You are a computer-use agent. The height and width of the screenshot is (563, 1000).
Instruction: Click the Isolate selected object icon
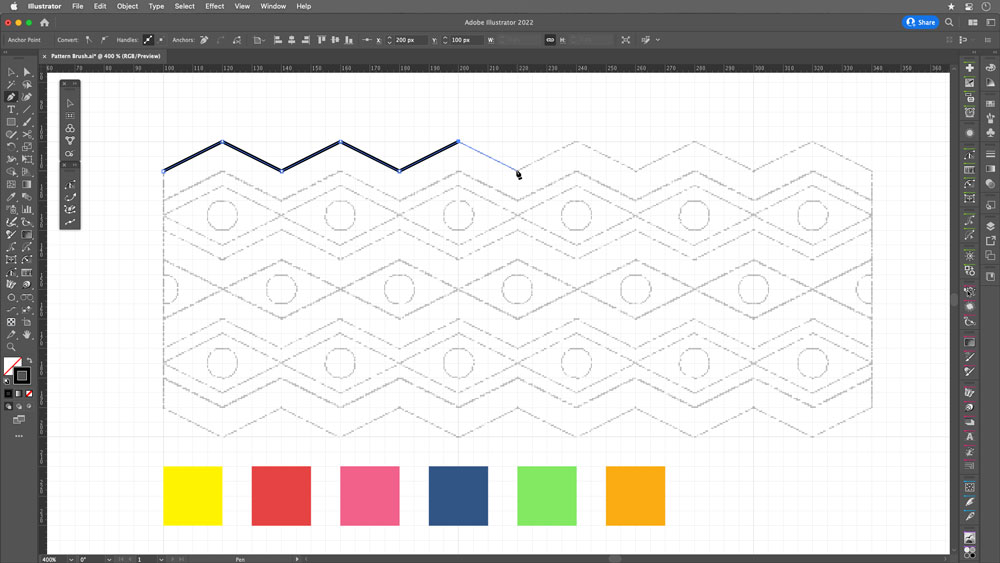[x=626, y=40]
